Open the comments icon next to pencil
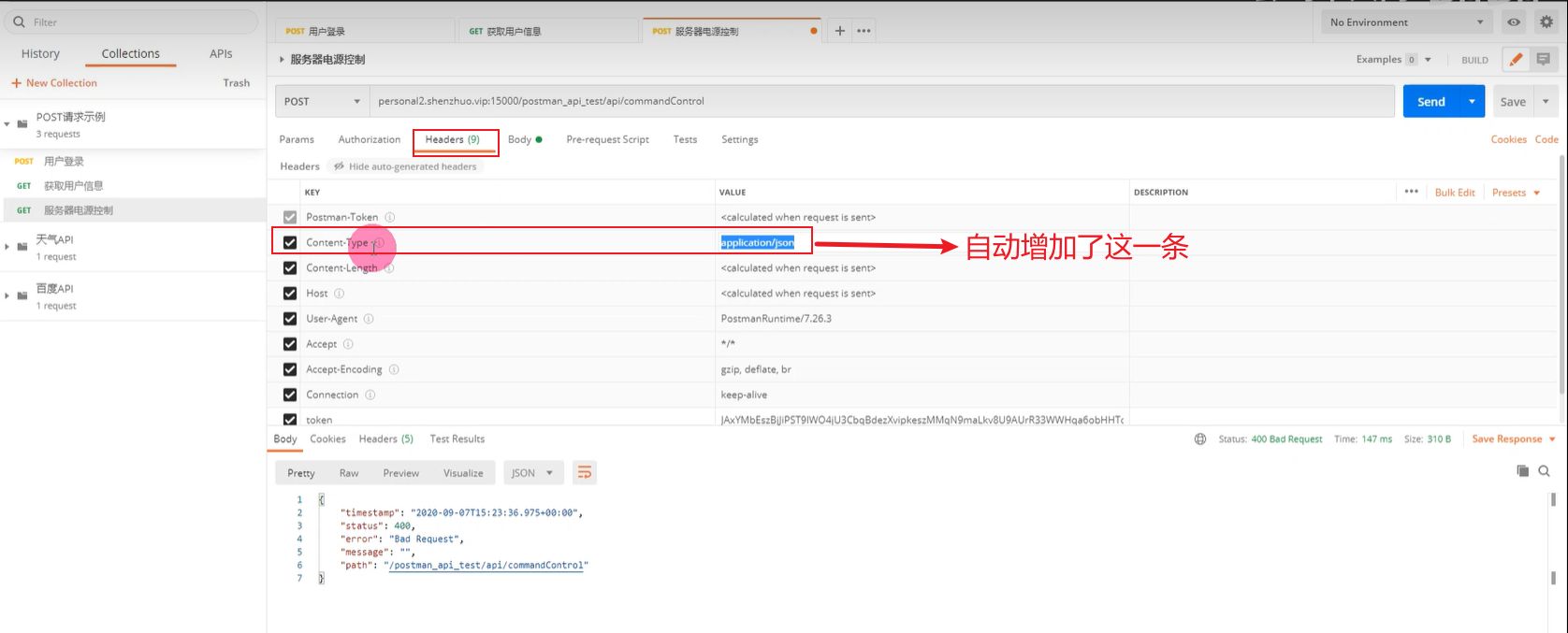1568x633 pixels. point(1543,60)
